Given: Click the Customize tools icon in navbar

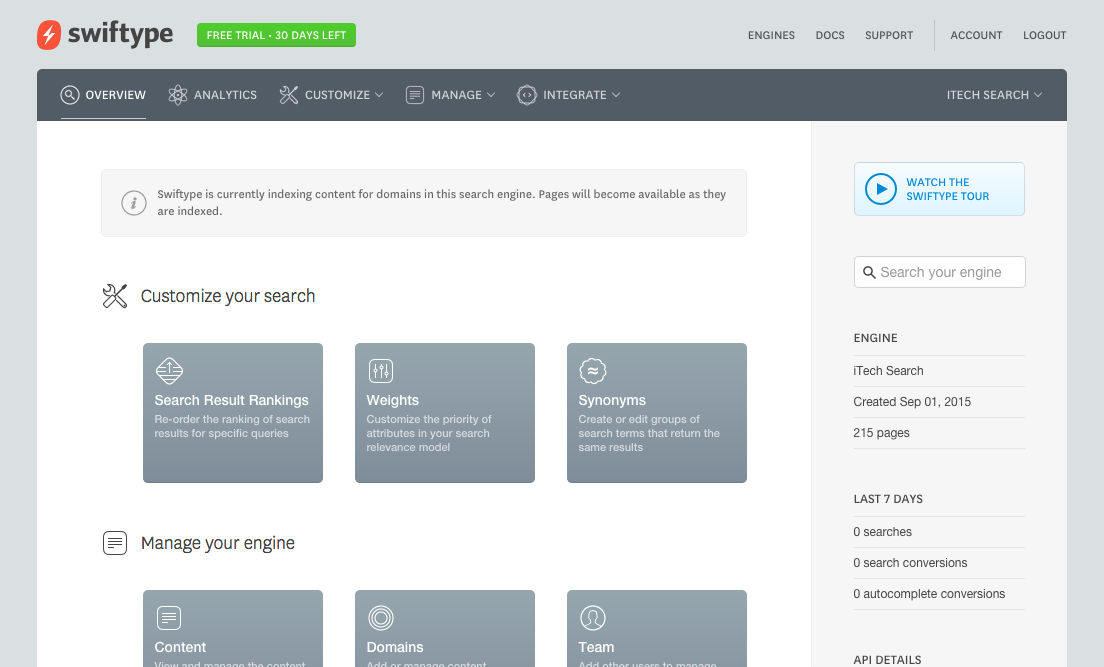Looking at the screenshot, I should pyautogui.click(x=289, y=95).
